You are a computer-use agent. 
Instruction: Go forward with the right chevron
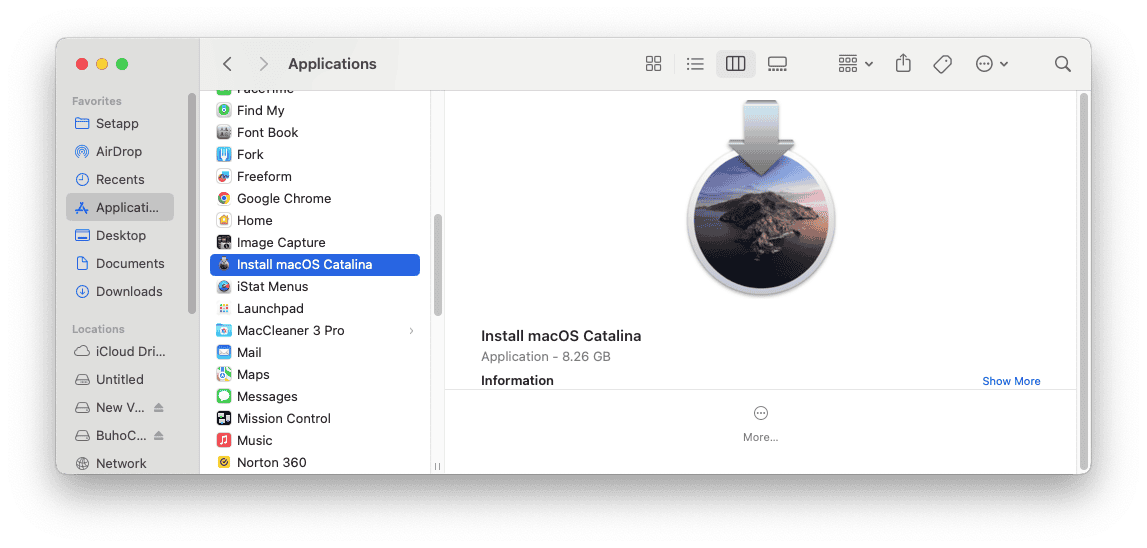[x=263, y=64]
